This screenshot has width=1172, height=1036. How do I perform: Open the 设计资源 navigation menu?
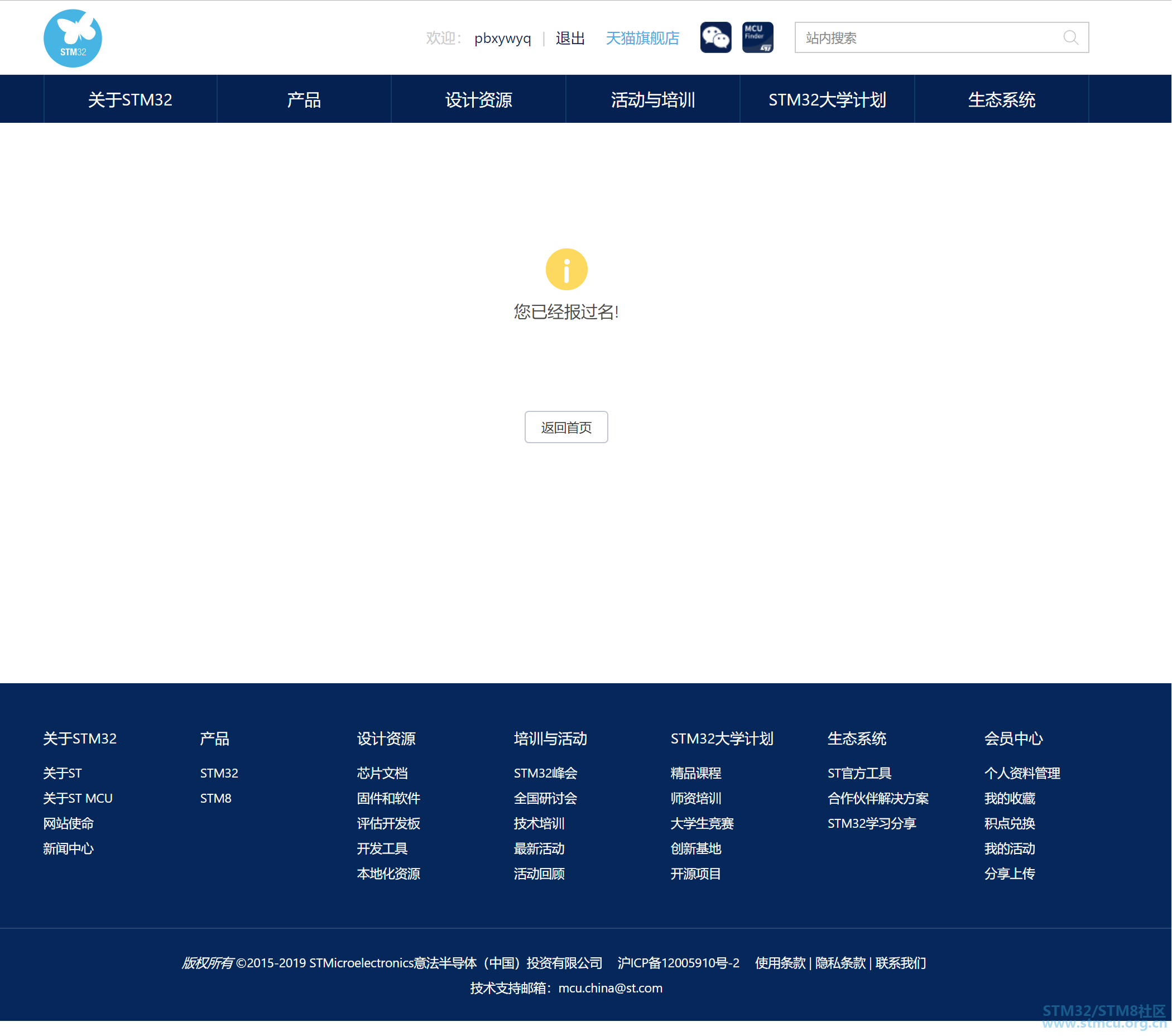coord(479,99)
